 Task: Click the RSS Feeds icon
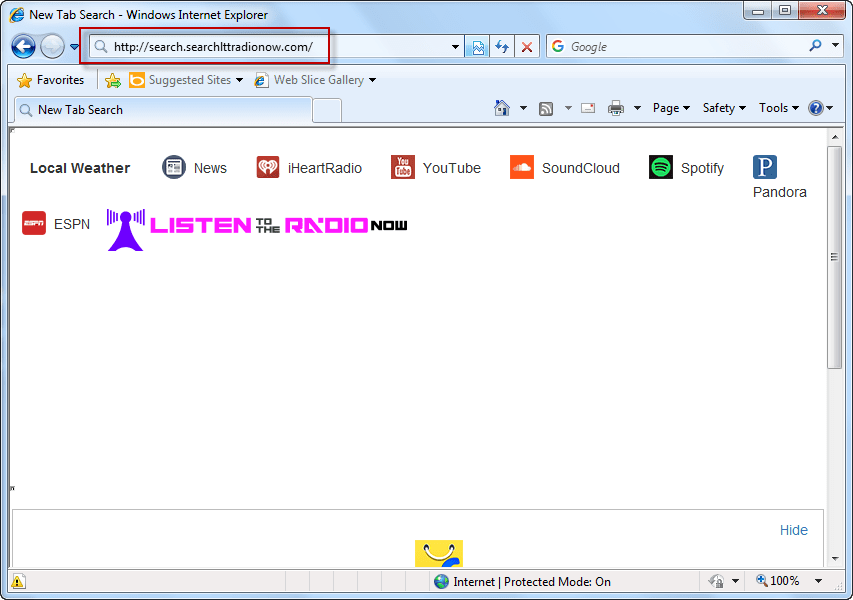pos(546,109)
